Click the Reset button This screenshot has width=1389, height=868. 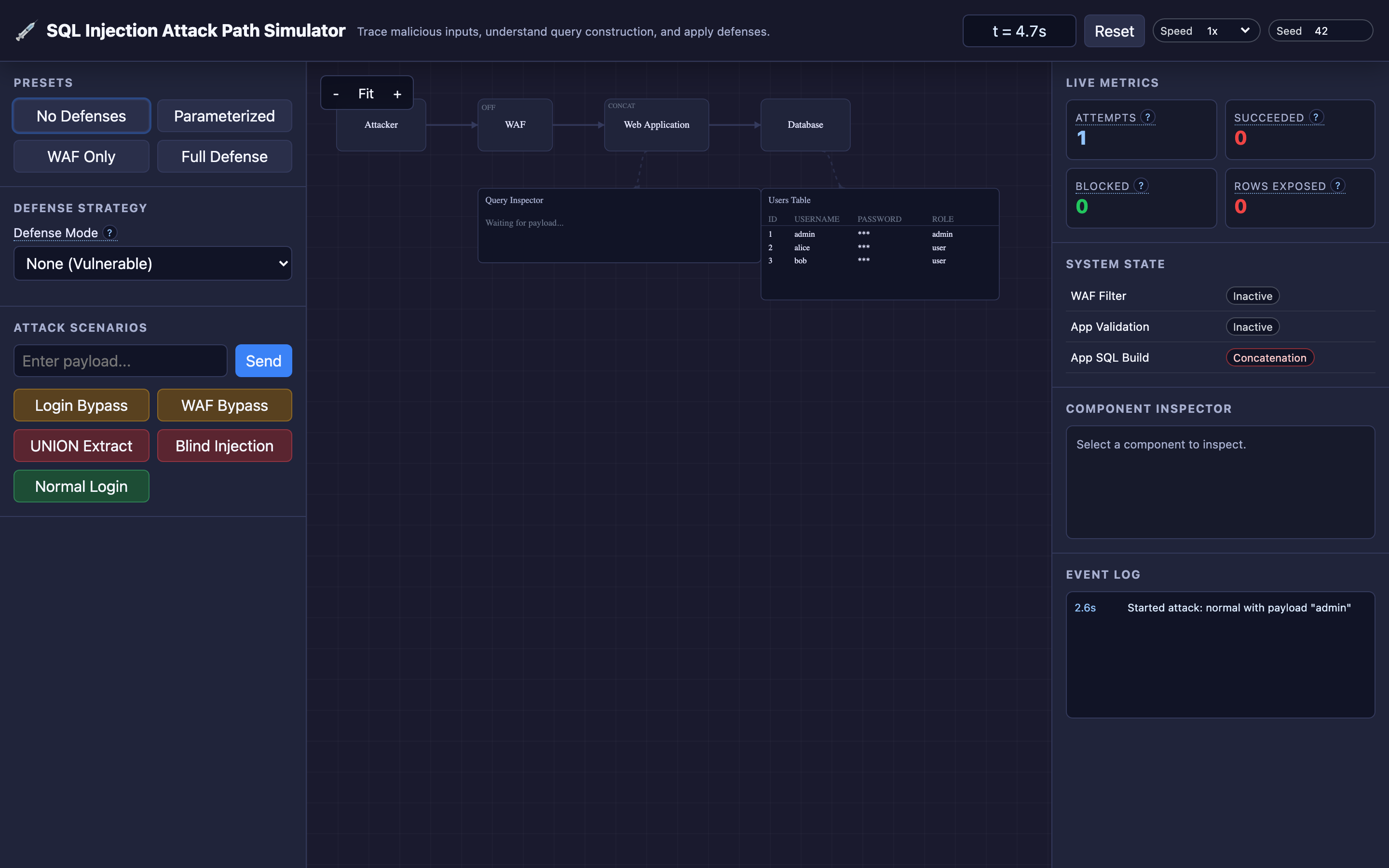pos(1114,31)
